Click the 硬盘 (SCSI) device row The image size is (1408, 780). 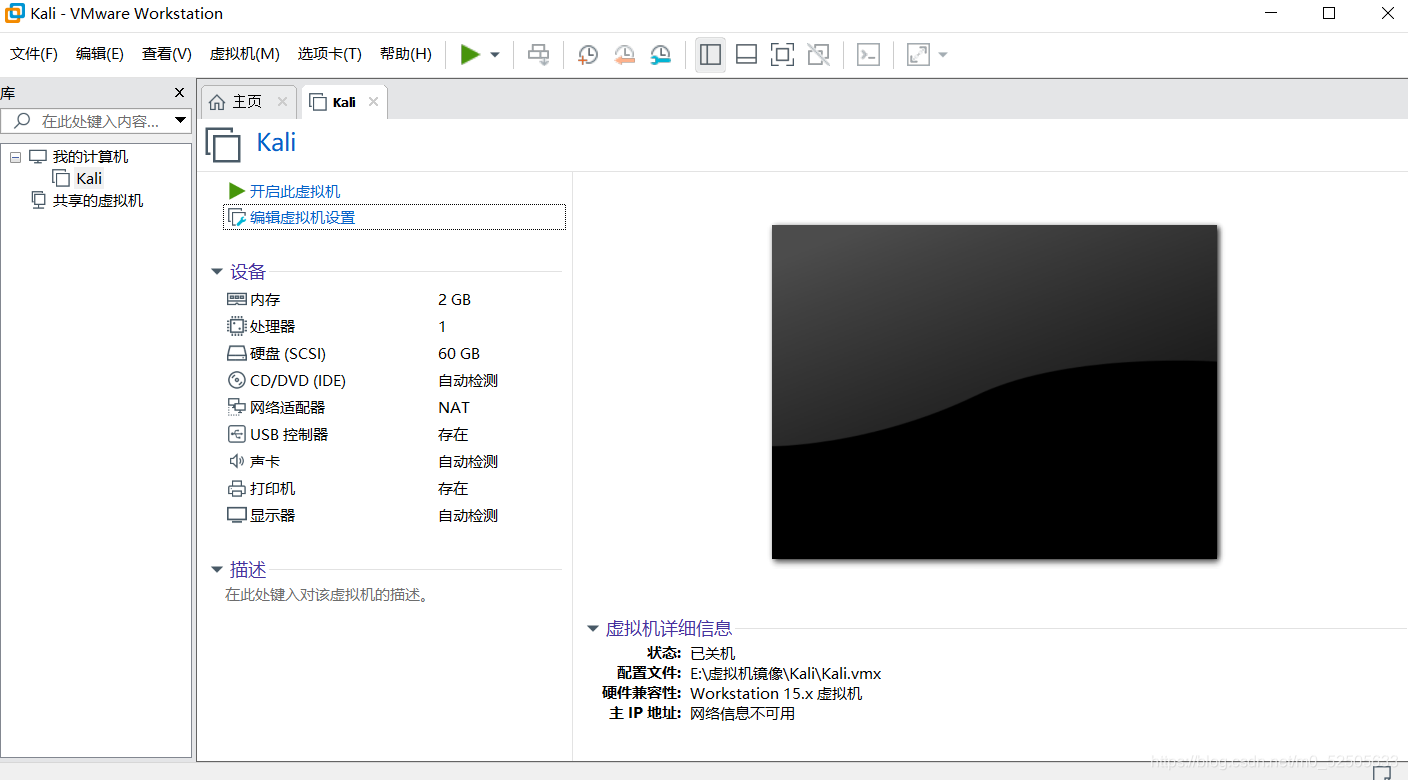coord(393,353)
